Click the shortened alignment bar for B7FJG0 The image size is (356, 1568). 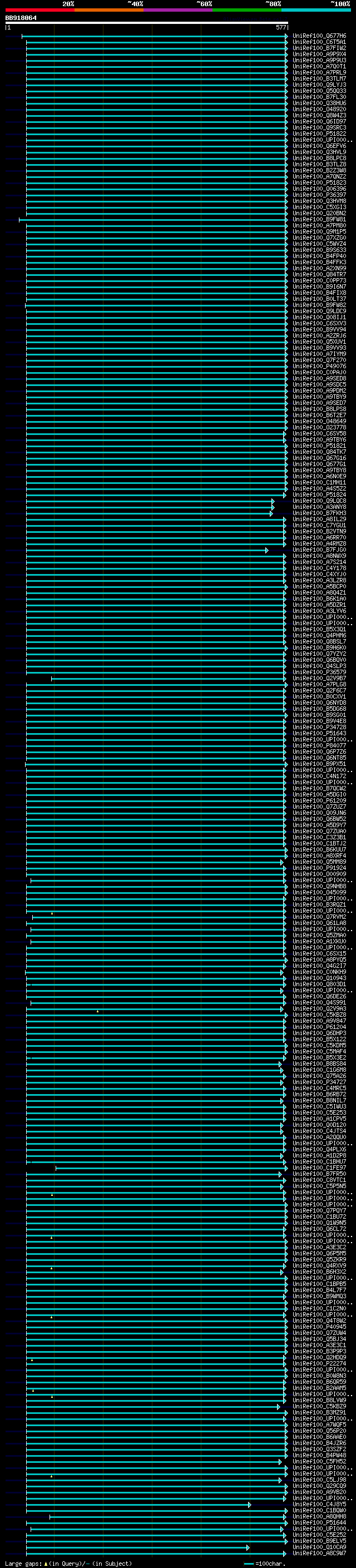(x=147, y=550)
